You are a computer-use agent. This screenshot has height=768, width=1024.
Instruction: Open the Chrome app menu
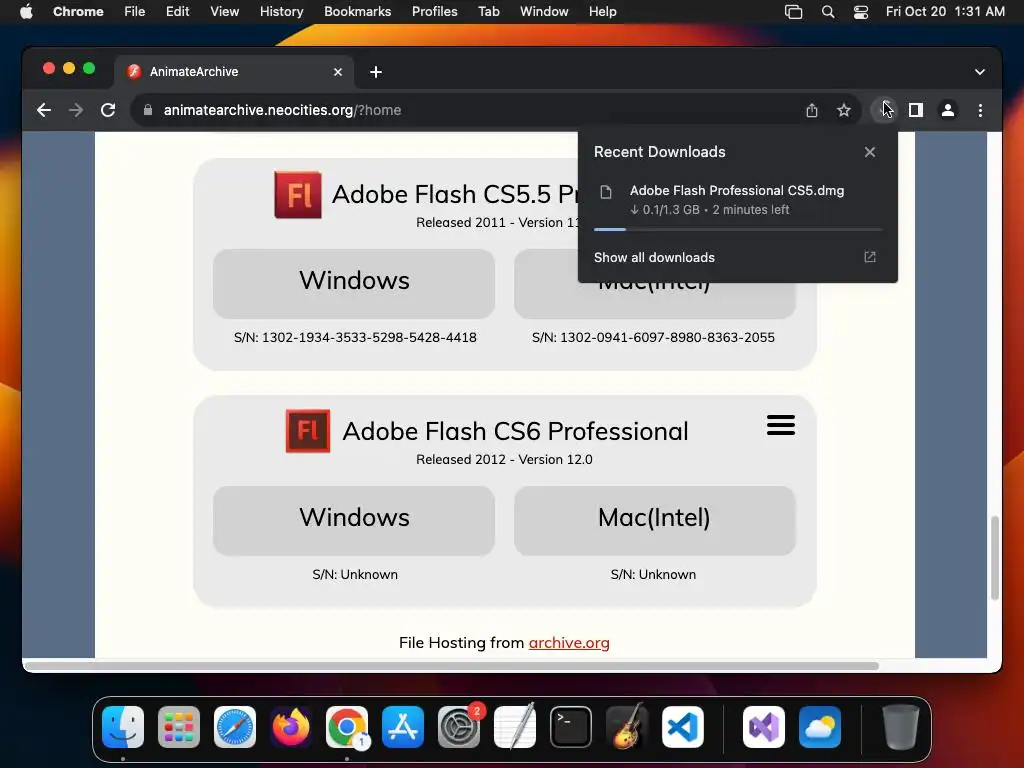[x=78, y=12]
